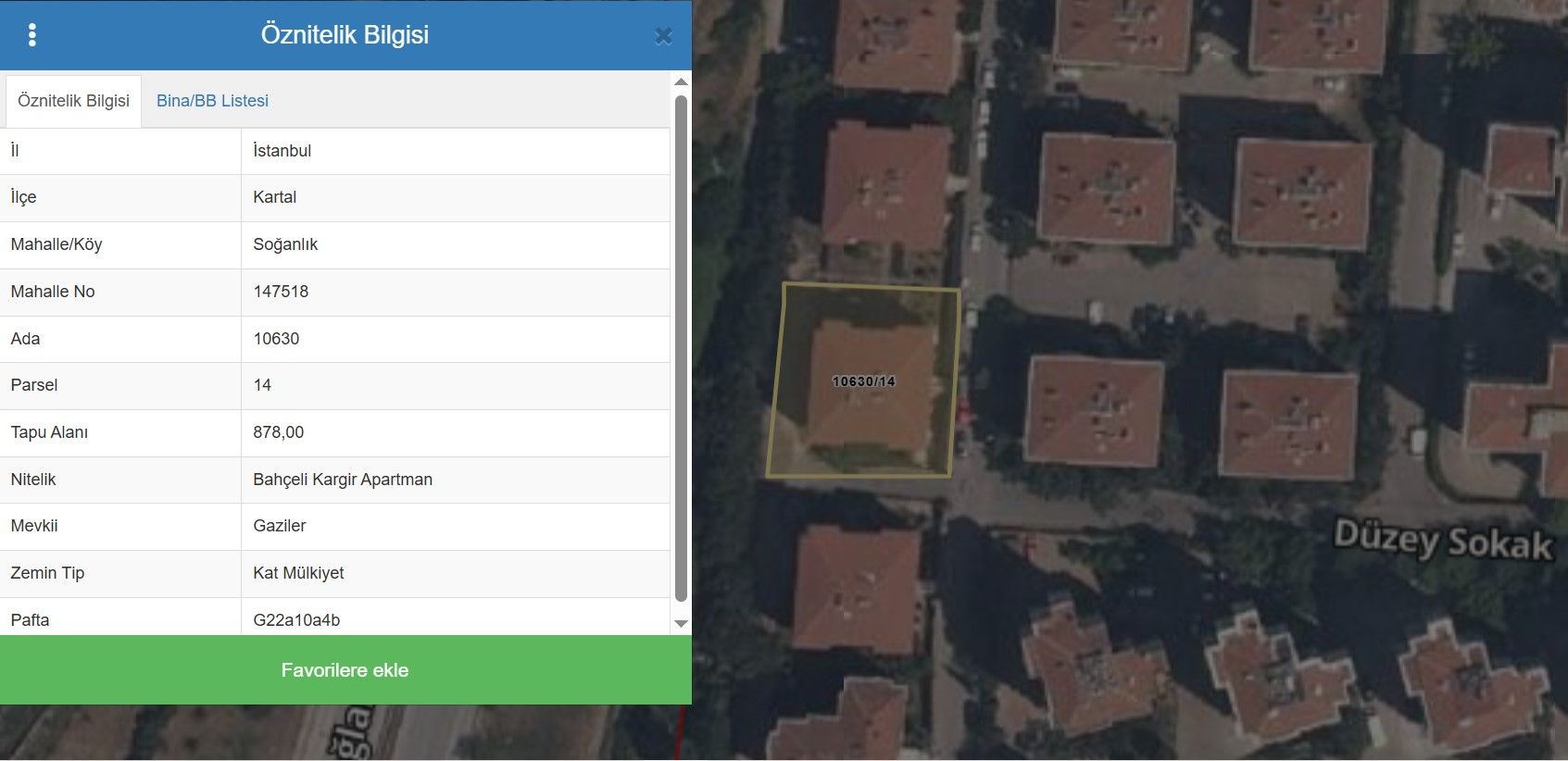The width and height of the screenshot is (1568, 761).
Task: Click the Bahçeli Kargir Apartman value
Action: (x=343, y=480)
